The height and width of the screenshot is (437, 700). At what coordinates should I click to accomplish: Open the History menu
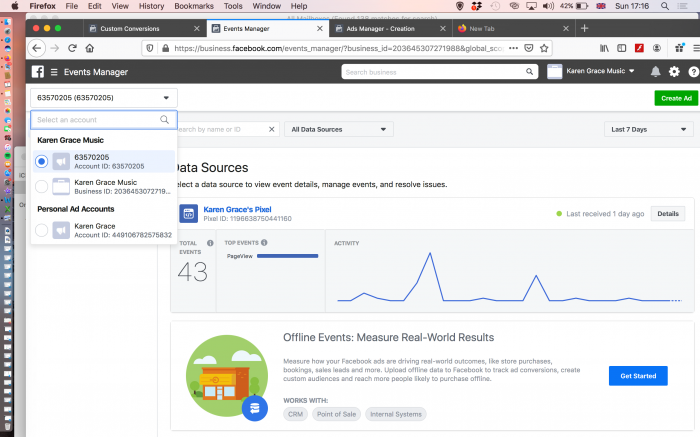pos(151,6)
